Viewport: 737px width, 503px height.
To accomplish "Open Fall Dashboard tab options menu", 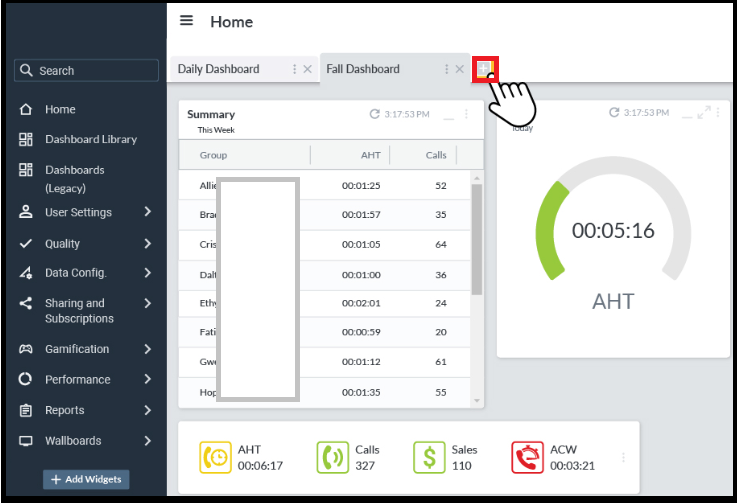I will [447, 69].
